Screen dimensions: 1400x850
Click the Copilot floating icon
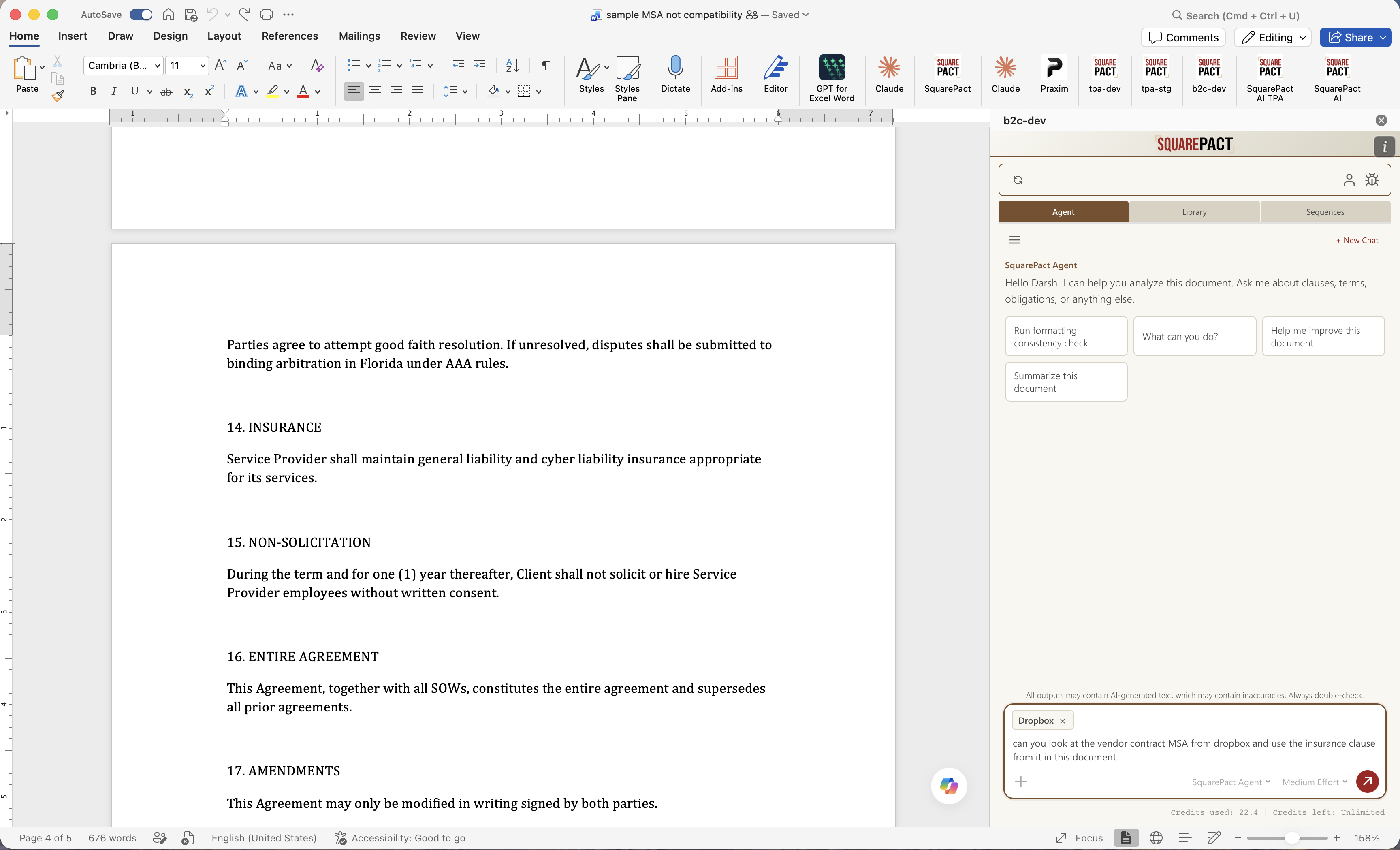click(949, 786)
